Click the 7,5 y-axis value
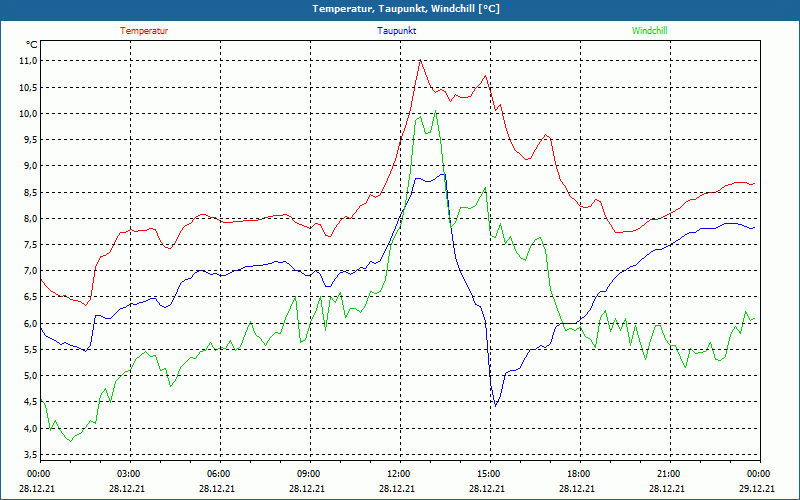This screenshot has height=500, width=800. (30, 244)
